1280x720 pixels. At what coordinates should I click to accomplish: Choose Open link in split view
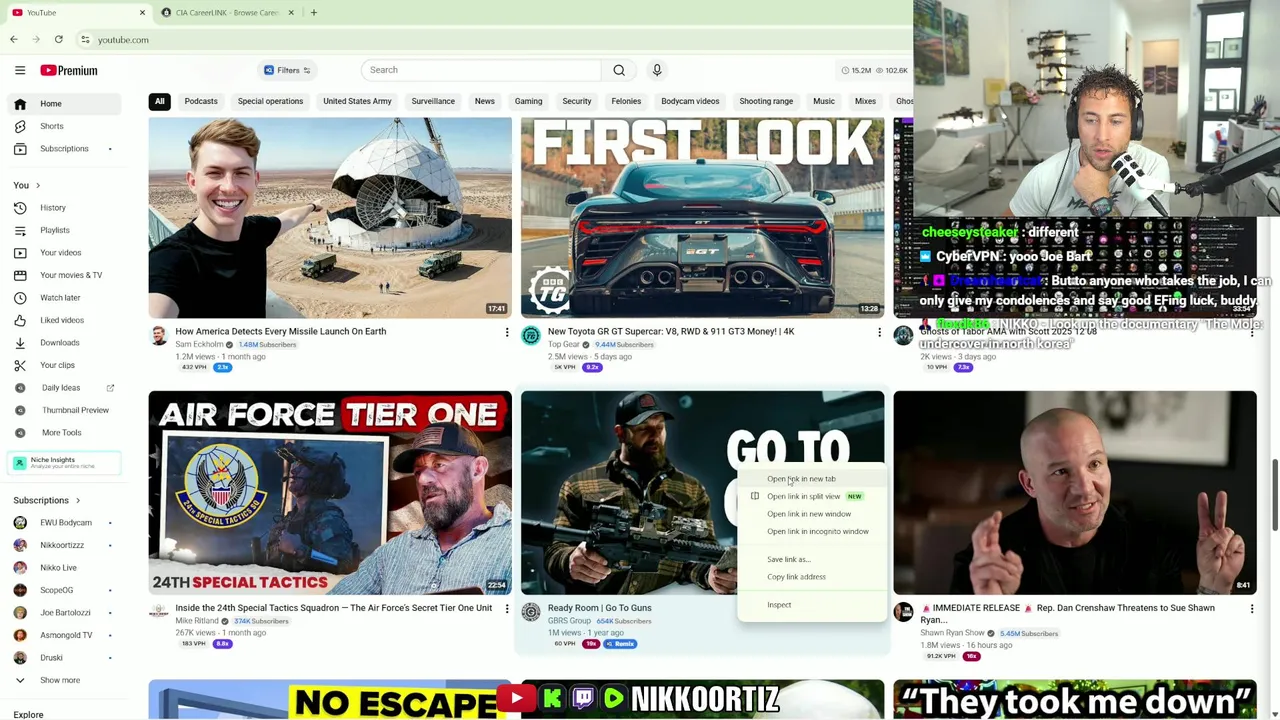pyautogui.click(x=811, y=497)
